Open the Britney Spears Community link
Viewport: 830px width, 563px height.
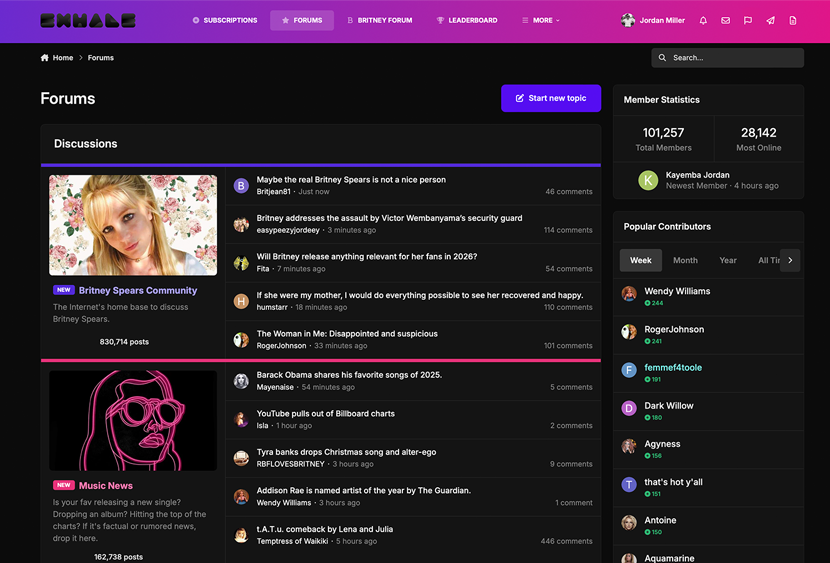(x=138, y=290)
